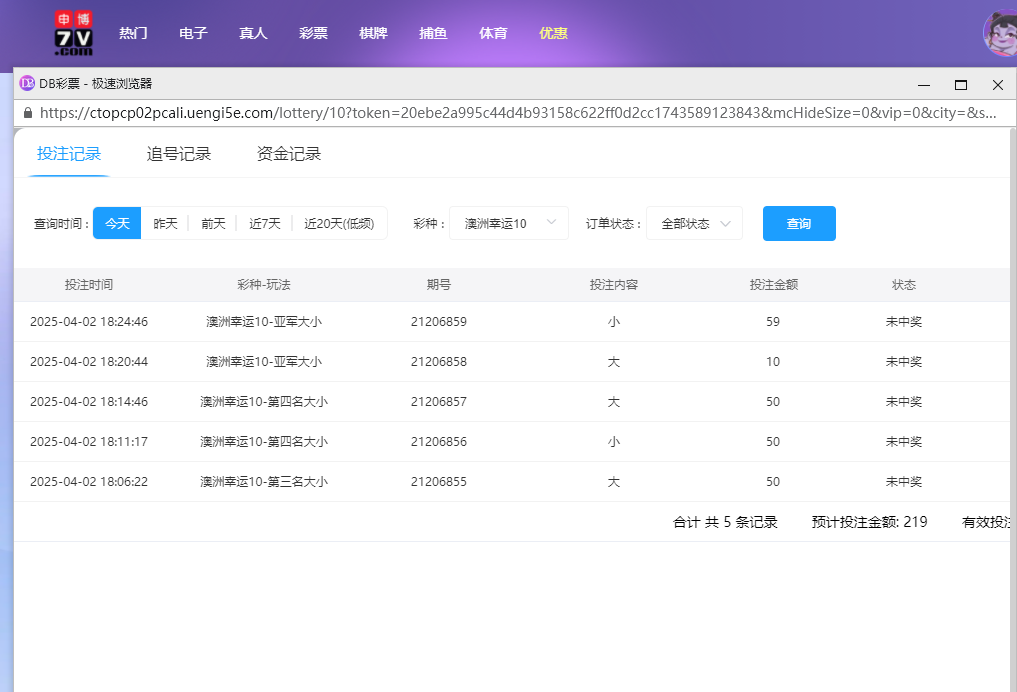
Task: Click the browser address bar URL
Action: click(x=500, y=113)
